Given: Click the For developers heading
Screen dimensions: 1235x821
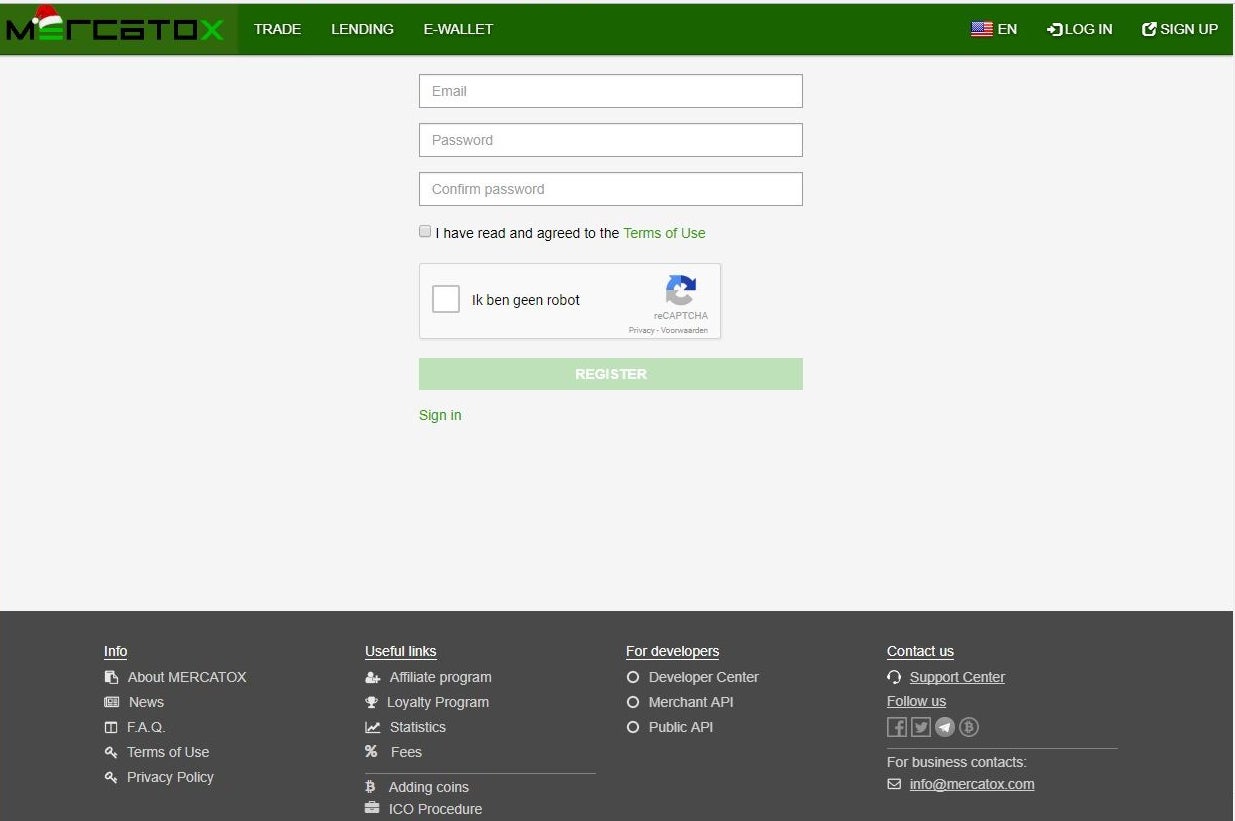Looking at the screenshot, I should pos(673,651).
